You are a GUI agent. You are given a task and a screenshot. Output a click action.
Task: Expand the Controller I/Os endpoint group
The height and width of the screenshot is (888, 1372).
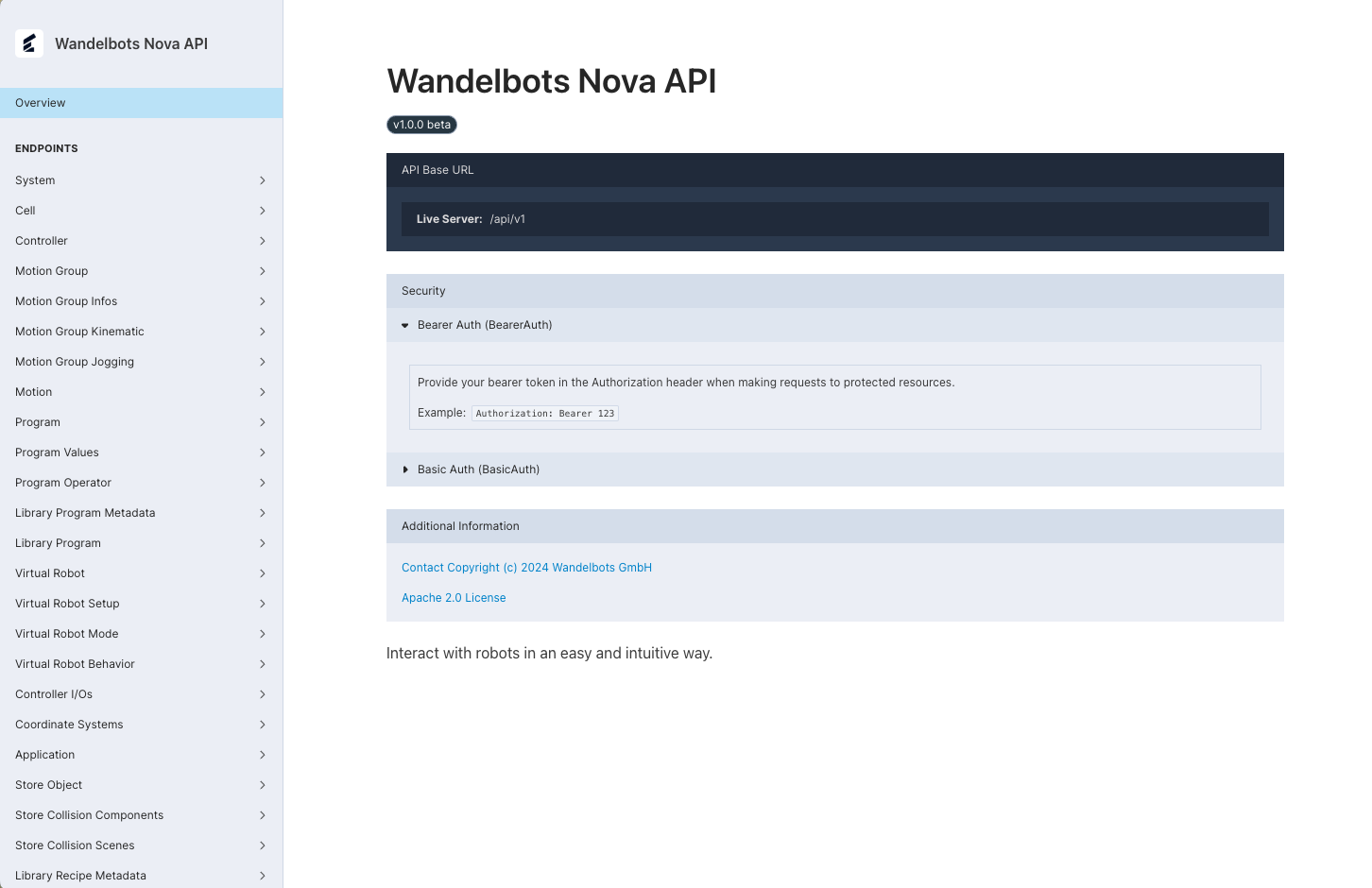(262, 693)
